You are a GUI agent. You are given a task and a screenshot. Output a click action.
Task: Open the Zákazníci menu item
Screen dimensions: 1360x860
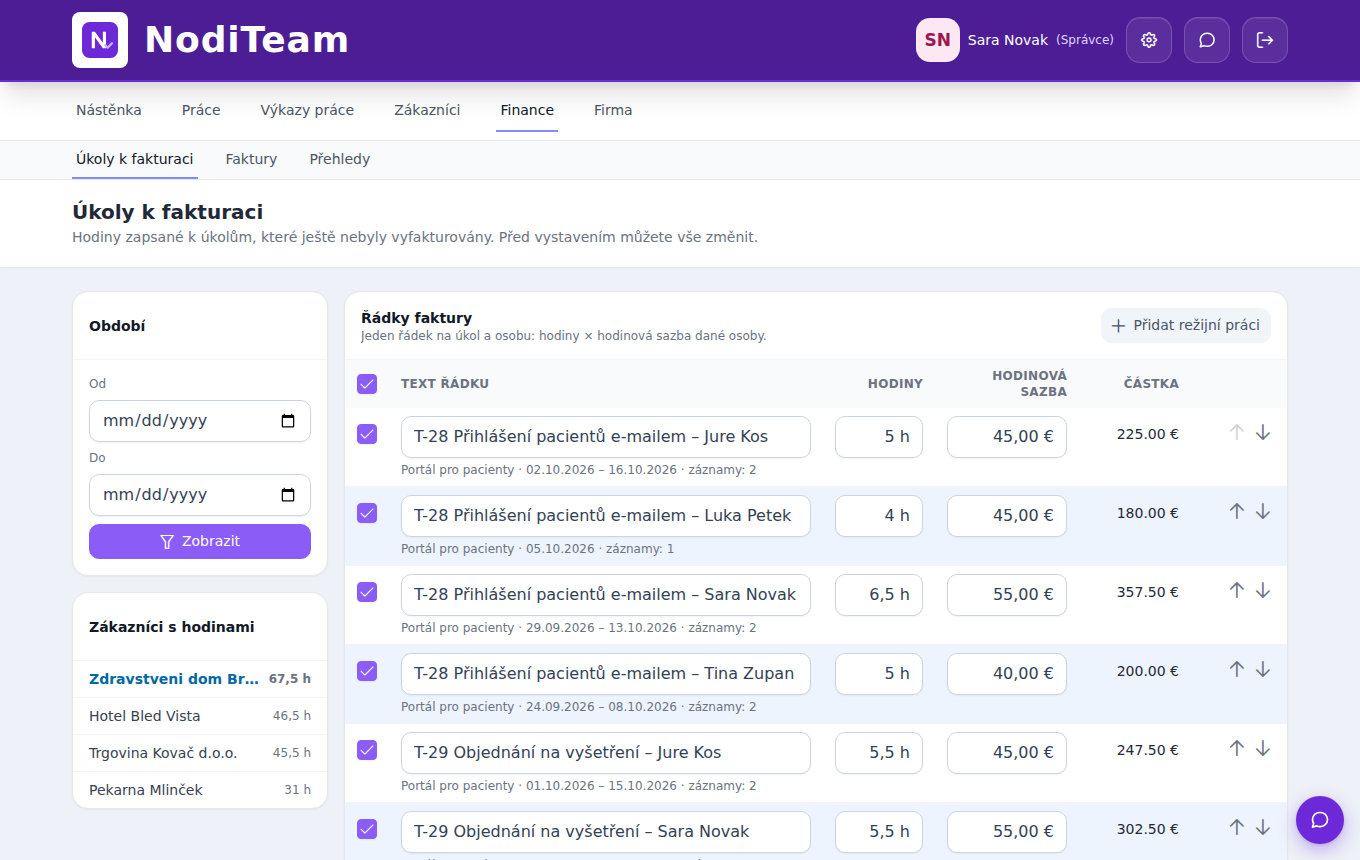(427, 110)
